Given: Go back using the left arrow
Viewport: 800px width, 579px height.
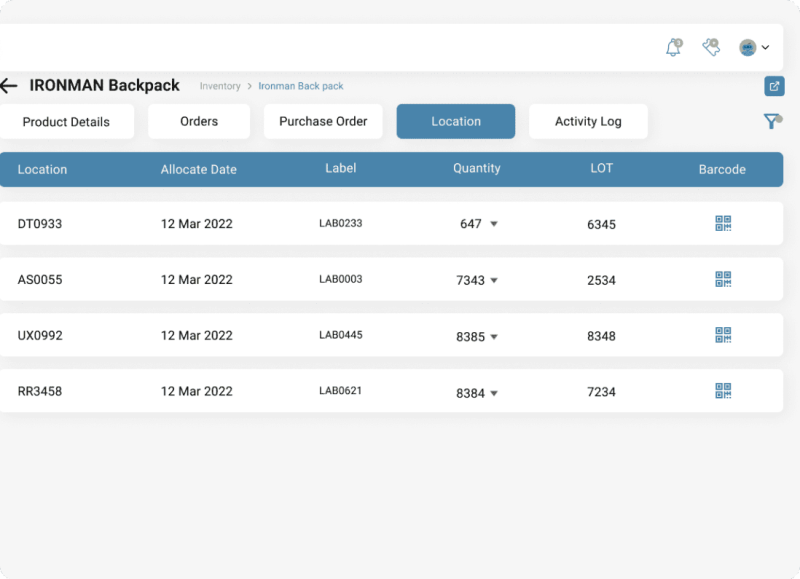Looking at the screenshot, I should 9,86.
